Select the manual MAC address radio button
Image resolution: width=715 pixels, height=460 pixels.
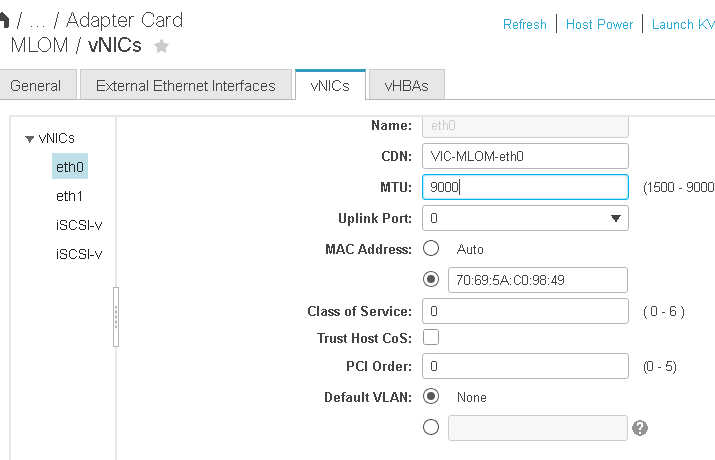pos(431,280)
